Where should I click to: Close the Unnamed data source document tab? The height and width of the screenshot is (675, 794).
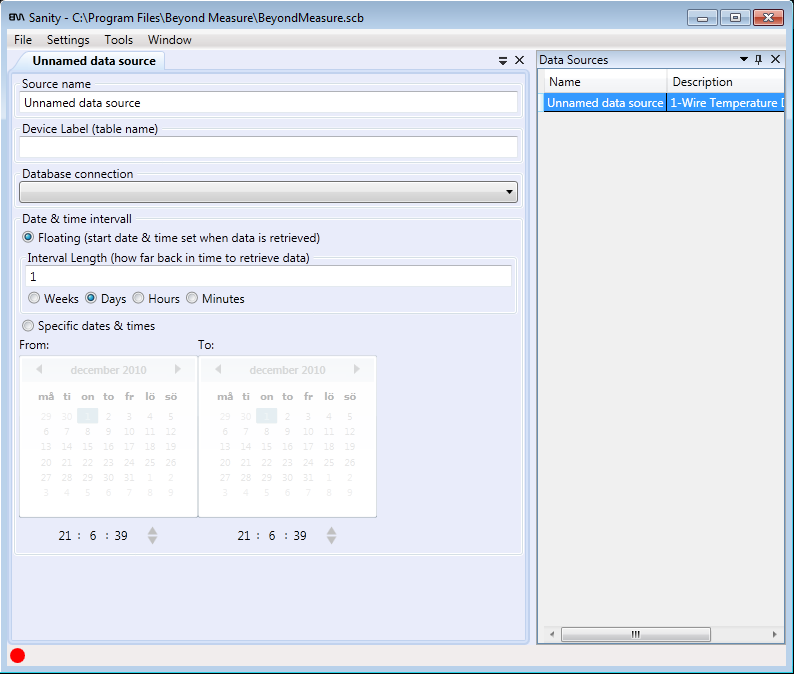(519, 61)
